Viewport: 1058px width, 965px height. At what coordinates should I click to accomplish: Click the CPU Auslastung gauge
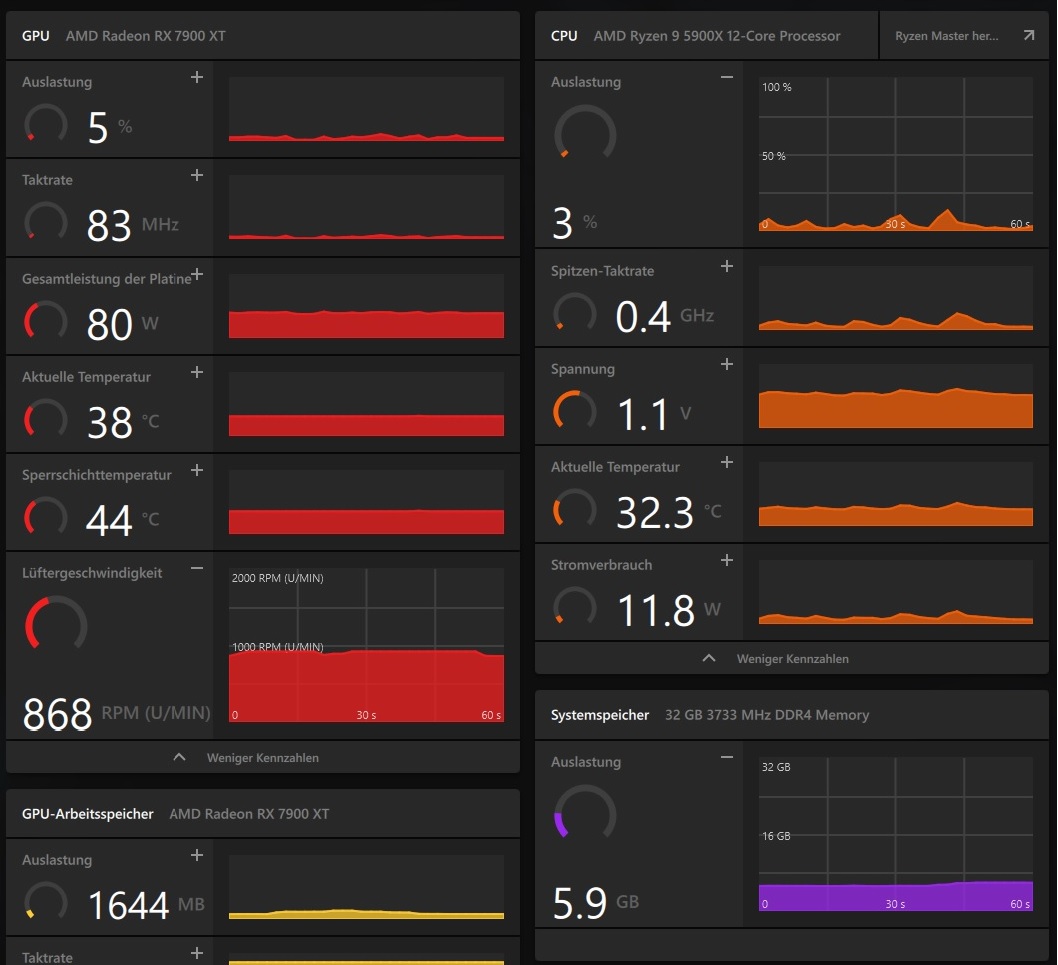(585, 133)
